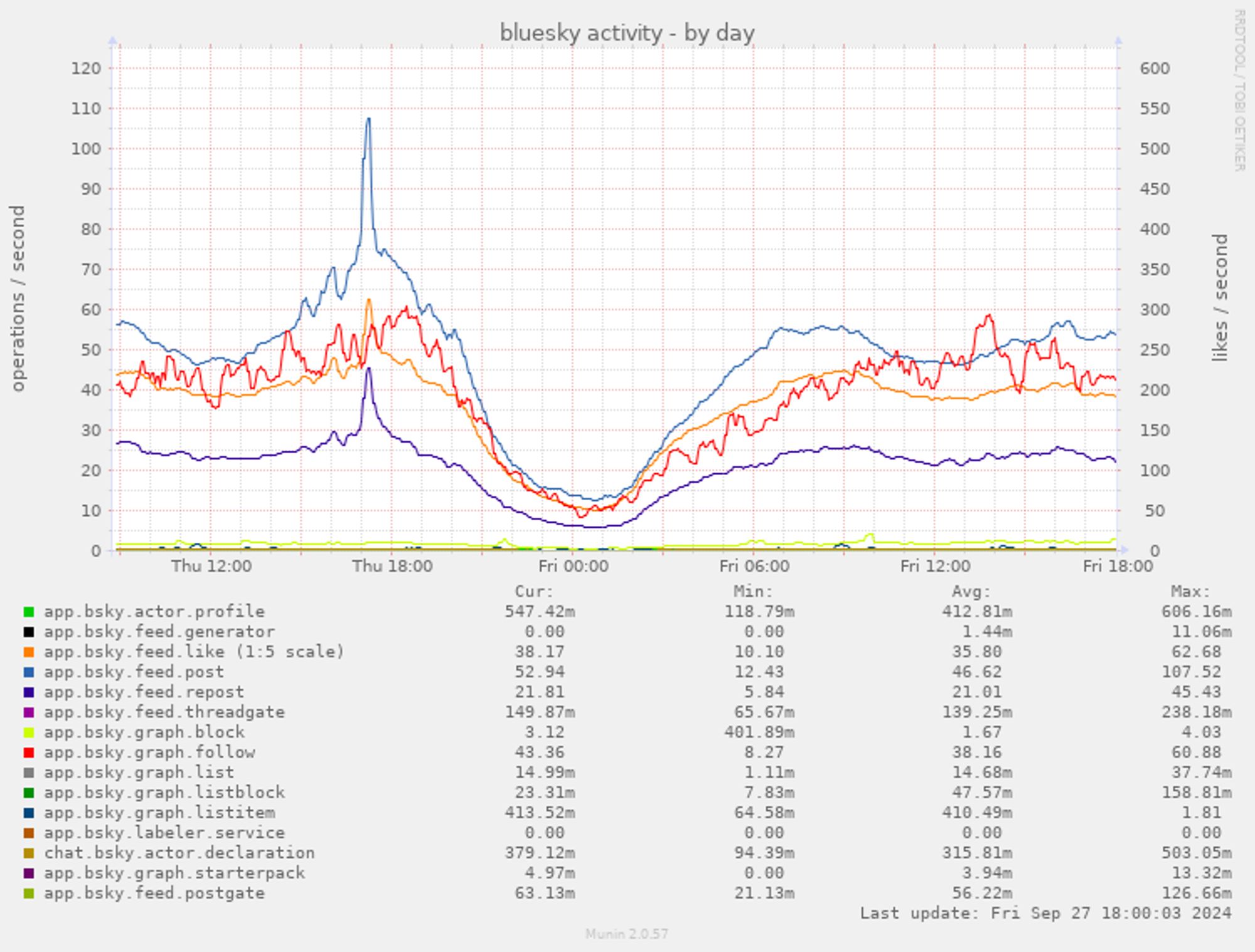Click the brown app.bsky.labeler.service swatch

28,832
